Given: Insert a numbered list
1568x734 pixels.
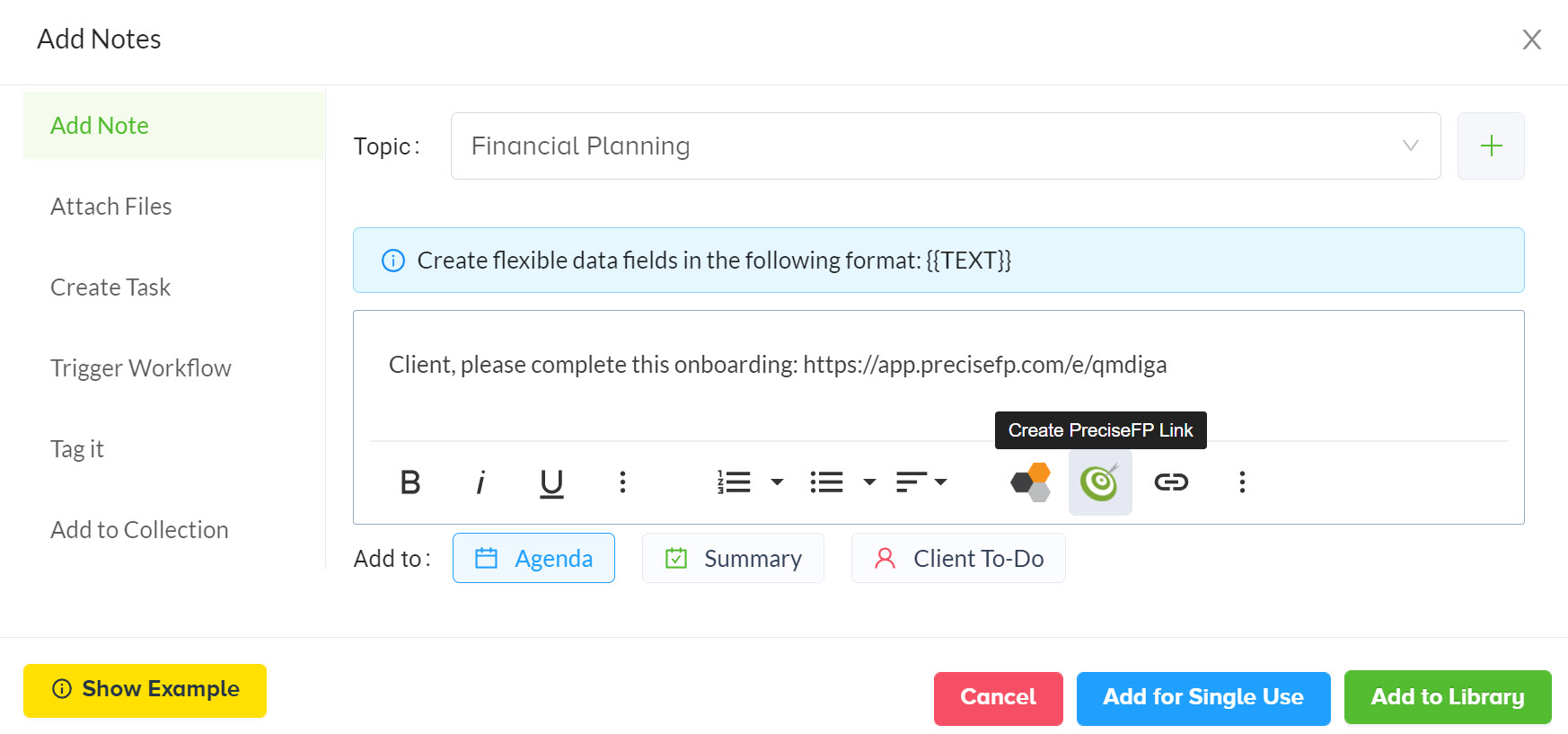Looking at the screenshot, I should 735,482.
